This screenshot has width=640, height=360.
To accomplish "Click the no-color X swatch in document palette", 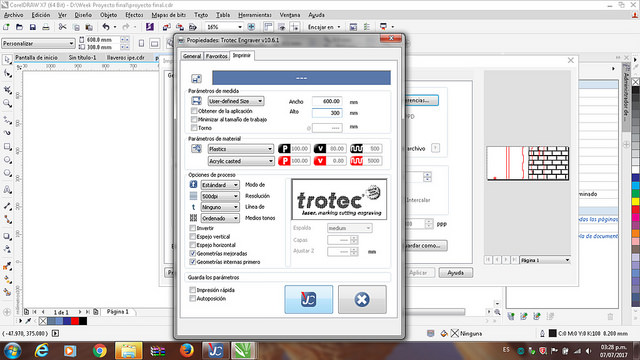I will (x=43, y=321).
